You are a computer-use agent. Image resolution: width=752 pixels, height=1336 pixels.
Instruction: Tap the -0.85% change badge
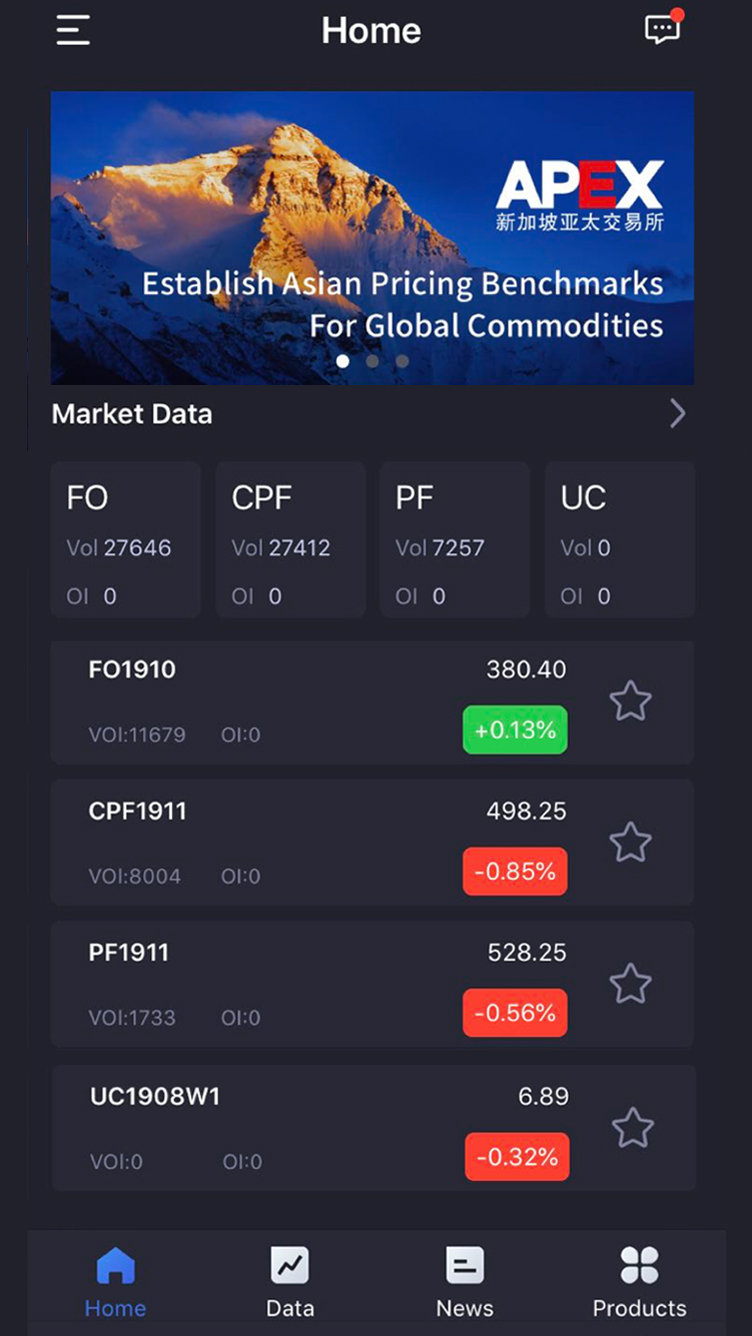point(515,872)
